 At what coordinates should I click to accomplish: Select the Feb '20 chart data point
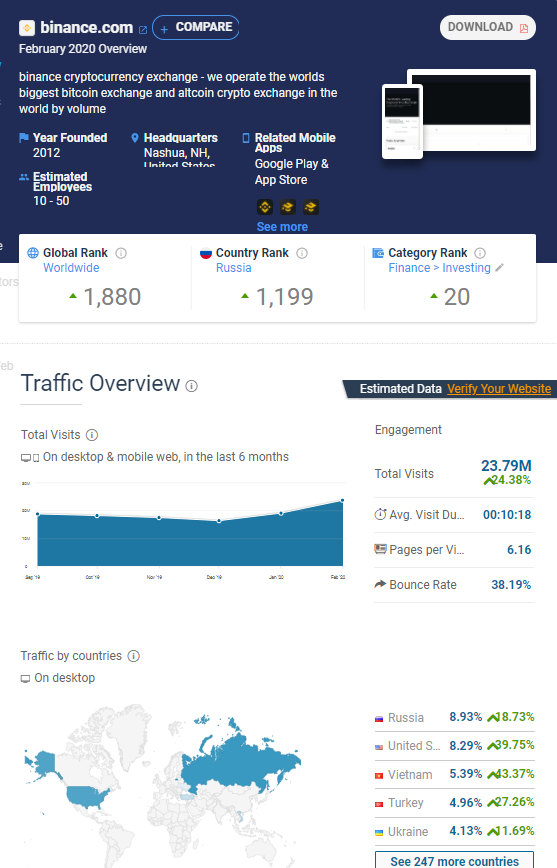point(342,500)
